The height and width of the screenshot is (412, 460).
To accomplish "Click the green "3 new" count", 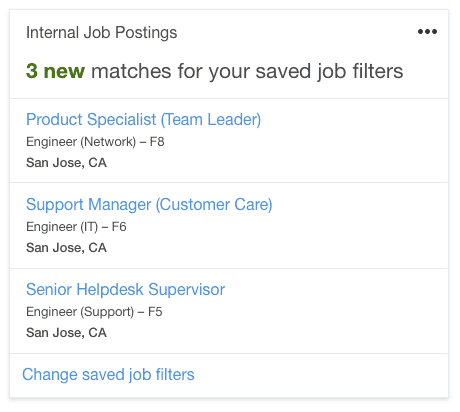I will pos(55,71).
